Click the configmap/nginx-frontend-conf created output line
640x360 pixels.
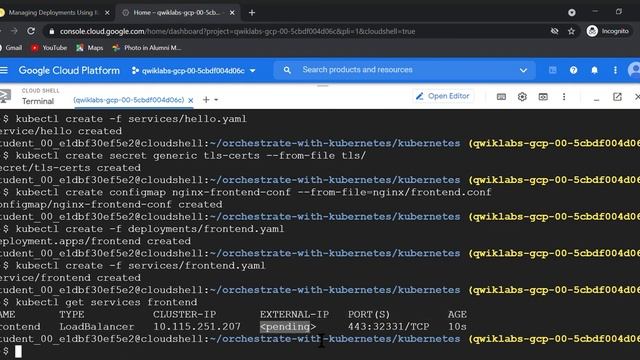point(111,204)
